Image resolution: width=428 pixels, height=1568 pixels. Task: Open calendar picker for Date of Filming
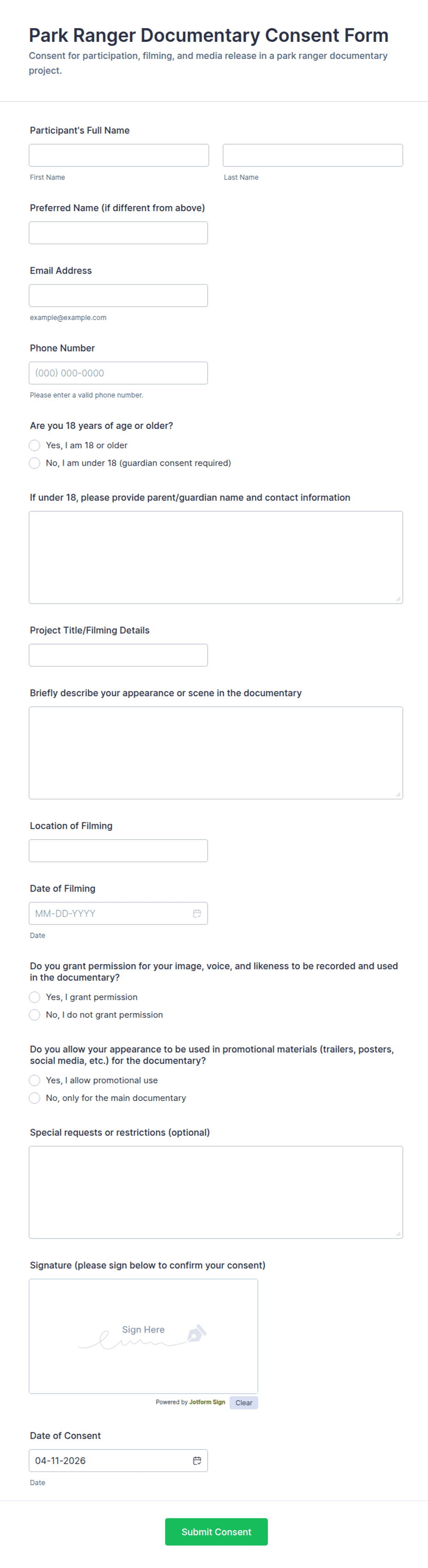[197, 913]
